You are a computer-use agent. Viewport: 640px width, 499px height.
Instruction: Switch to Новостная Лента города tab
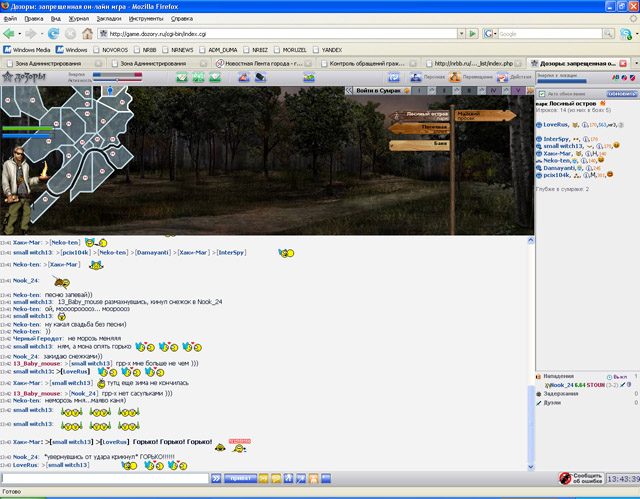tap(264, 63)
